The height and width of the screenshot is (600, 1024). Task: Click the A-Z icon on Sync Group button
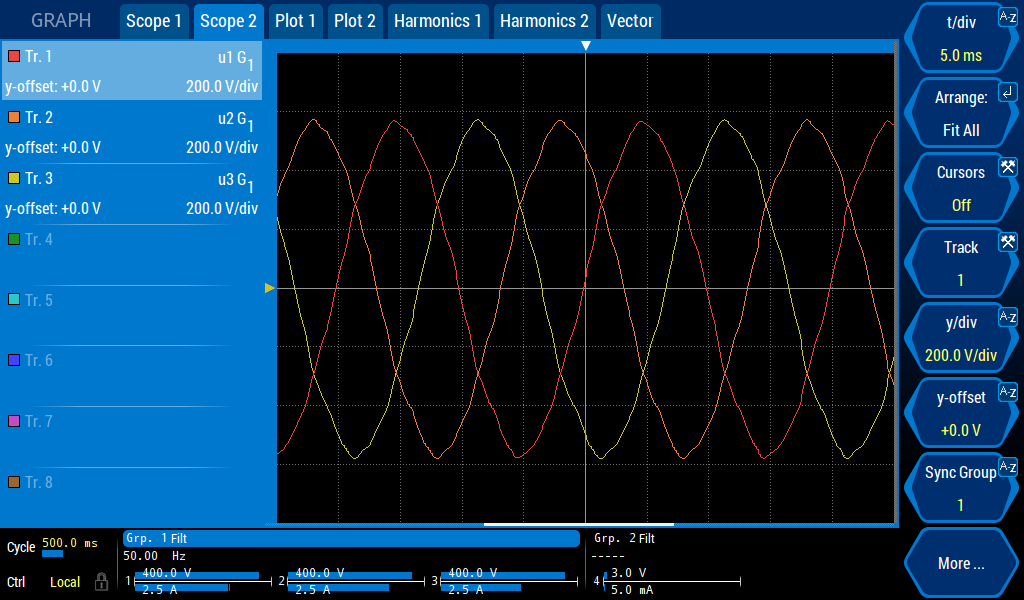pyautogui.click(x=1007, y=466)
